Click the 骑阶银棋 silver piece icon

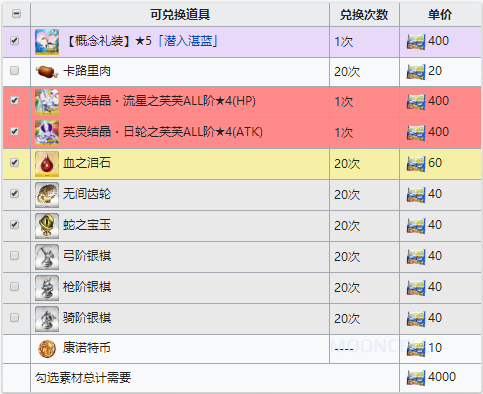[47, 319]
